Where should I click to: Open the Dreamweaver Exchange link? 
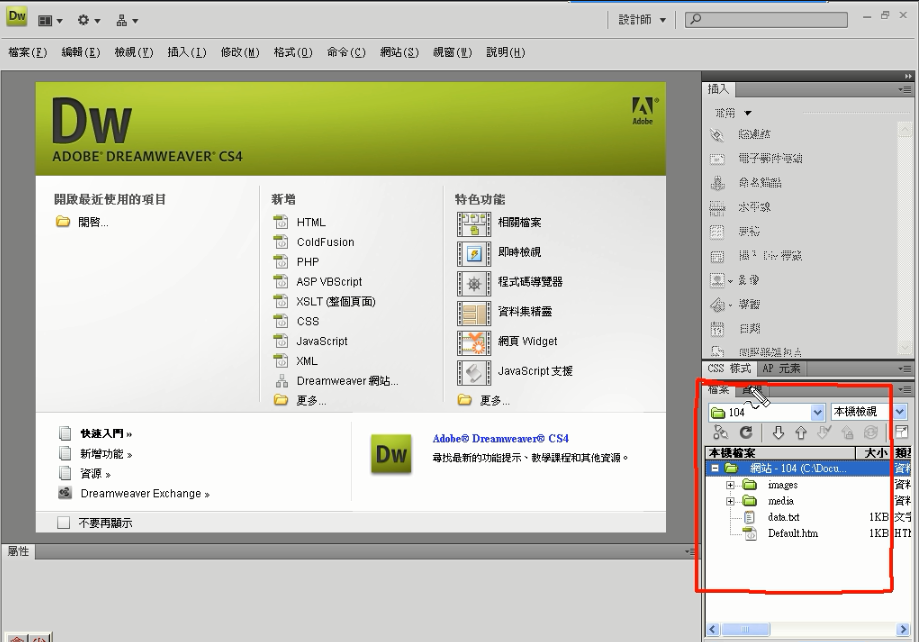coord(145,494)
